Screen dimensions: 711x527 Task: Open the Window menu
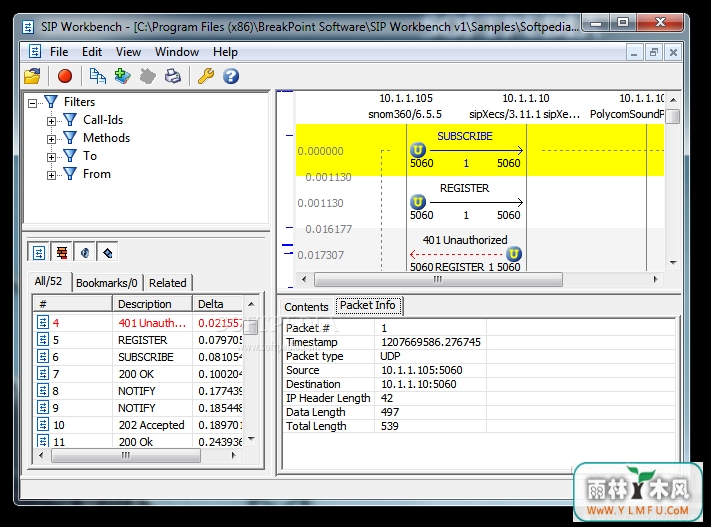[x=177, y=52]
